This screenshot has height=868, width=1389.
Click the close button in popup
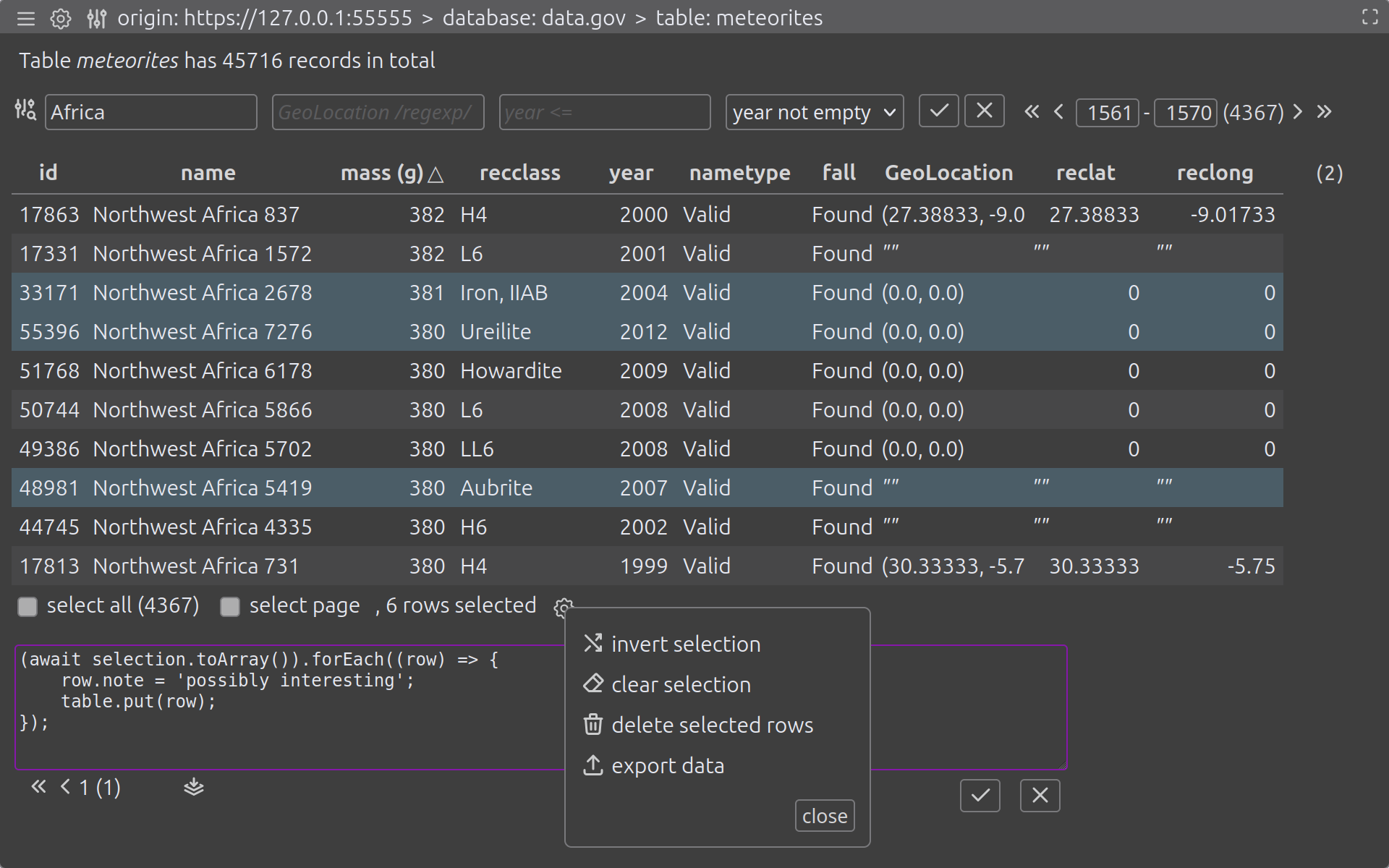tap(824, 816)
